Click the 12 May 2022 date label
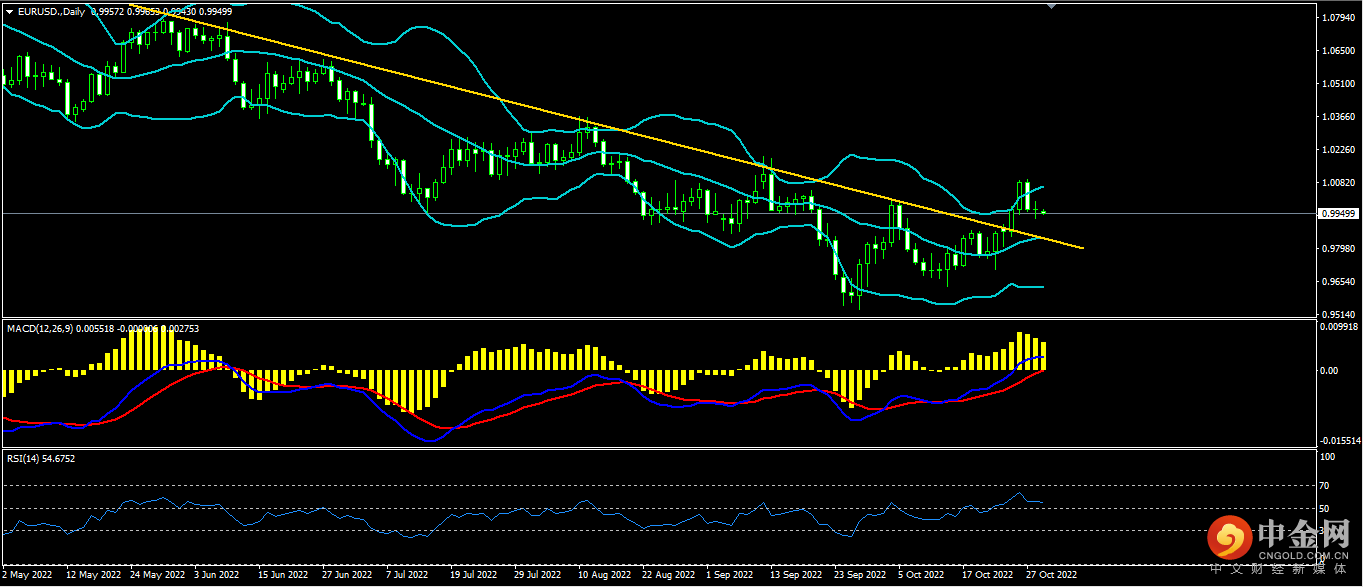1364x587 pixels. 92,576
